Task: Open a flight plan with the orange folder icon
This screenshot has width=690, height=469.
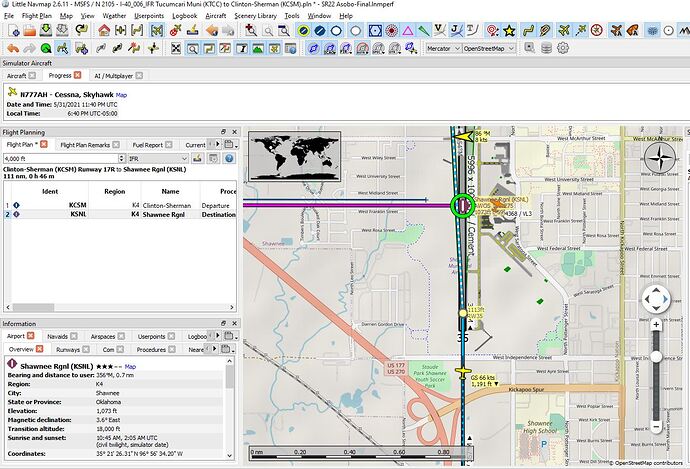Action: pyautogui.click(x=29, y=30)
